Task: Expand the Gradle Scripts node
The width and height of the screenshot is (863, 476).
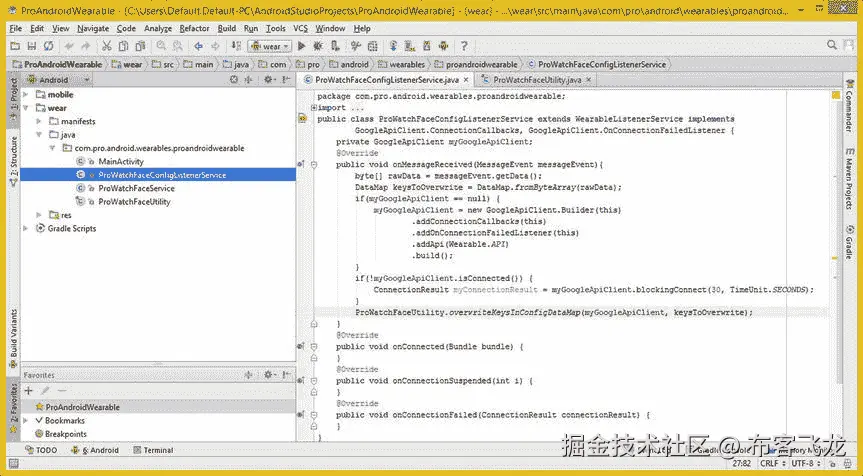Action: click(25, 228)
